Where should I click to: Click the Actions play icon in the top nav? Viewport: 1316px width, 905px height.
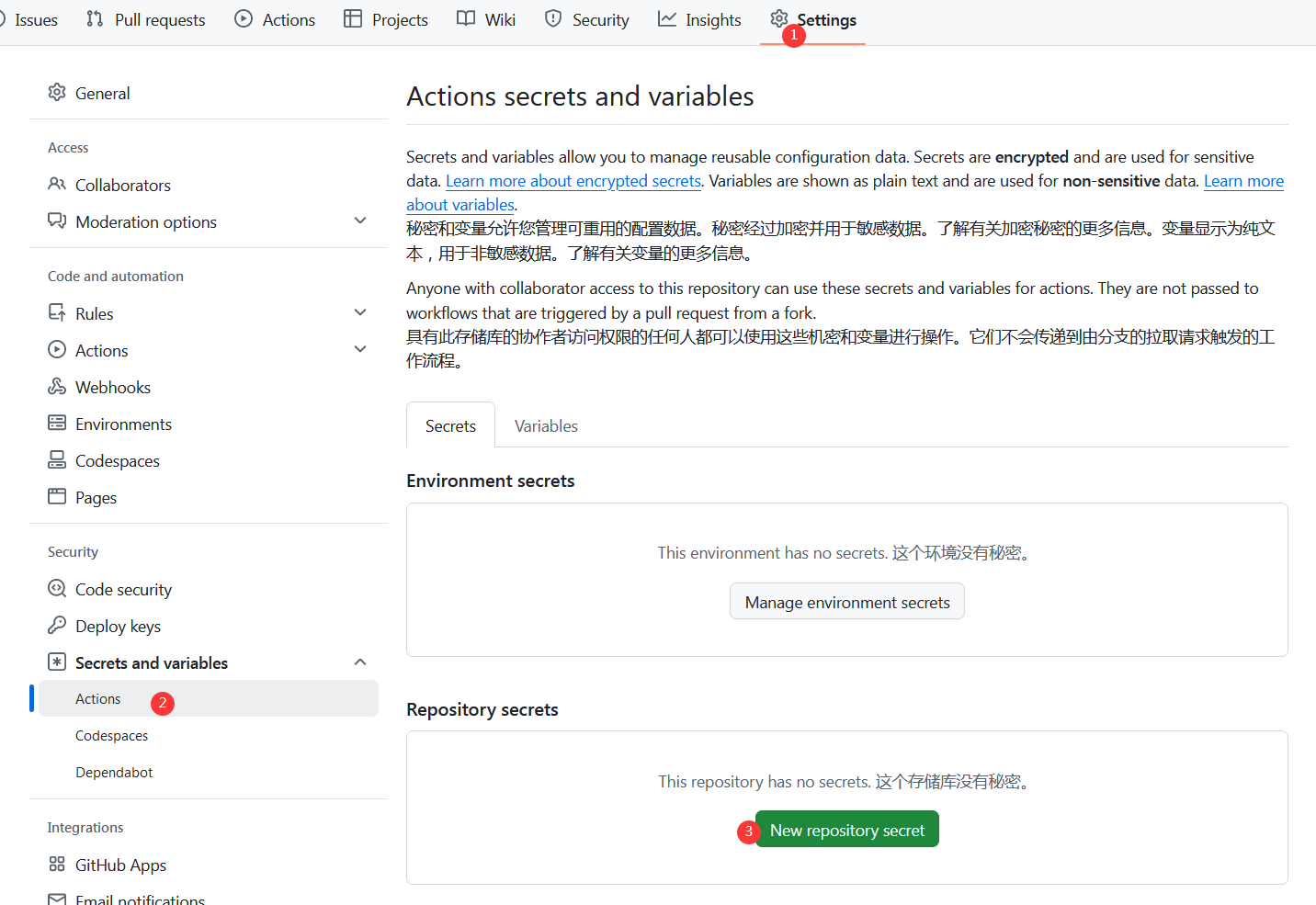[x=244, y=18]
